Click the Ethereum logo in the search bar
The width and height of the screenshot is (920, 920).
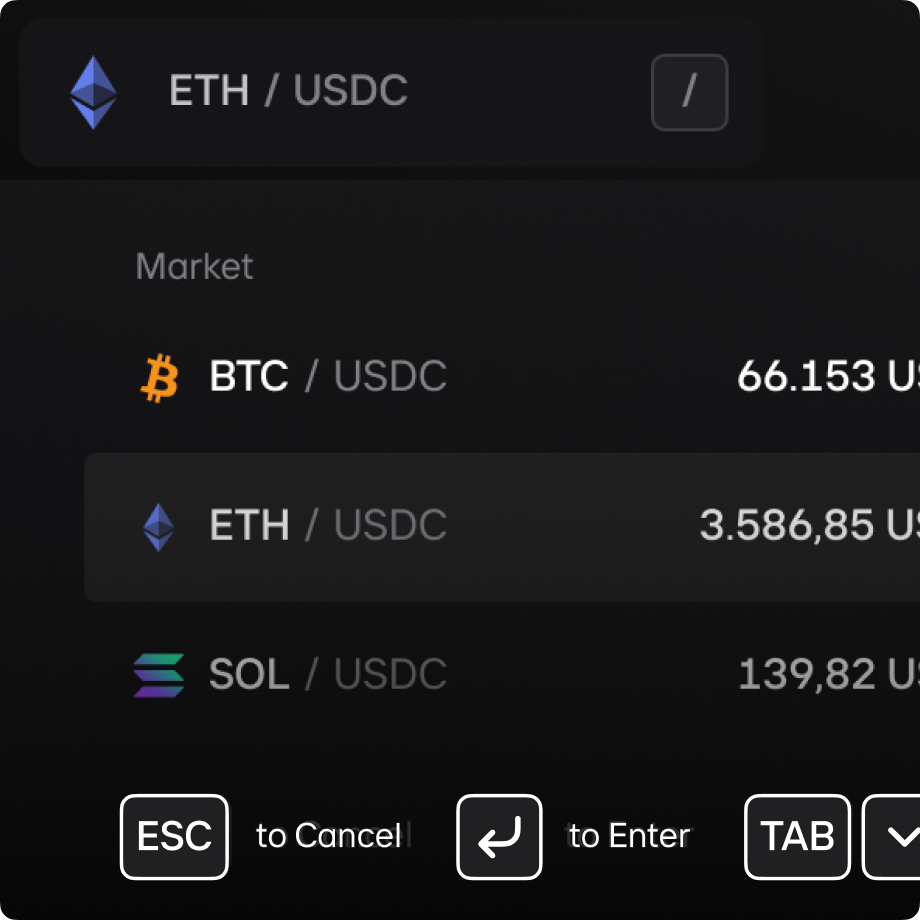click(93, 92)
